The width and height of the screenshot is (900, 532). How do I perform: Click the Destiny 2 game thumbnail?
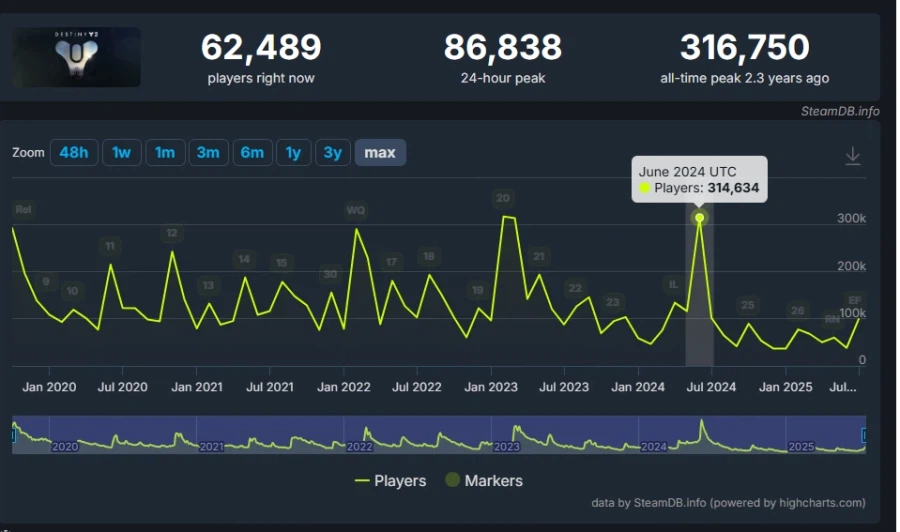[x=77, y=57]
